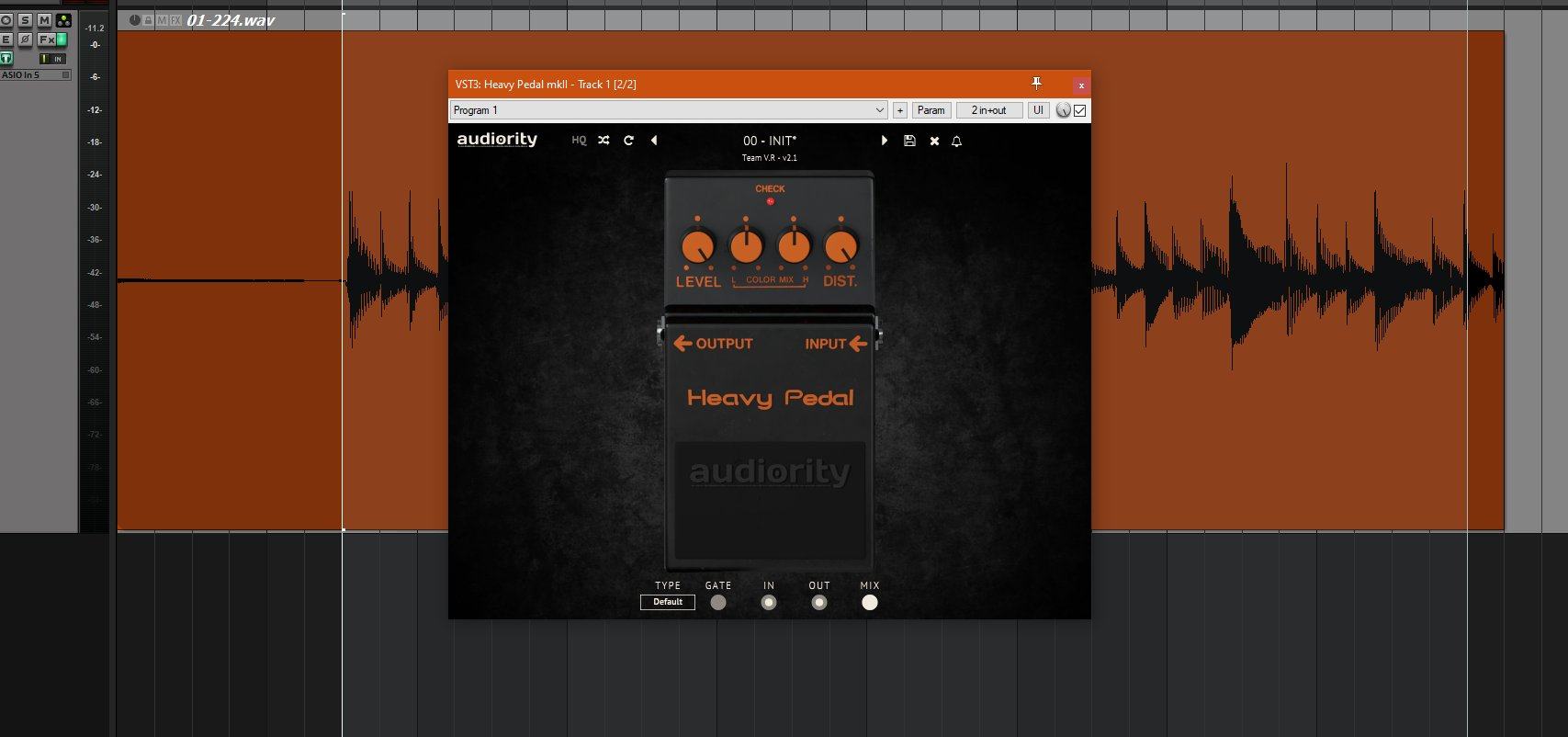This screenshot has width=1568, height=737.
Task: Click the IN gain knob
Action: pos(769,603)
